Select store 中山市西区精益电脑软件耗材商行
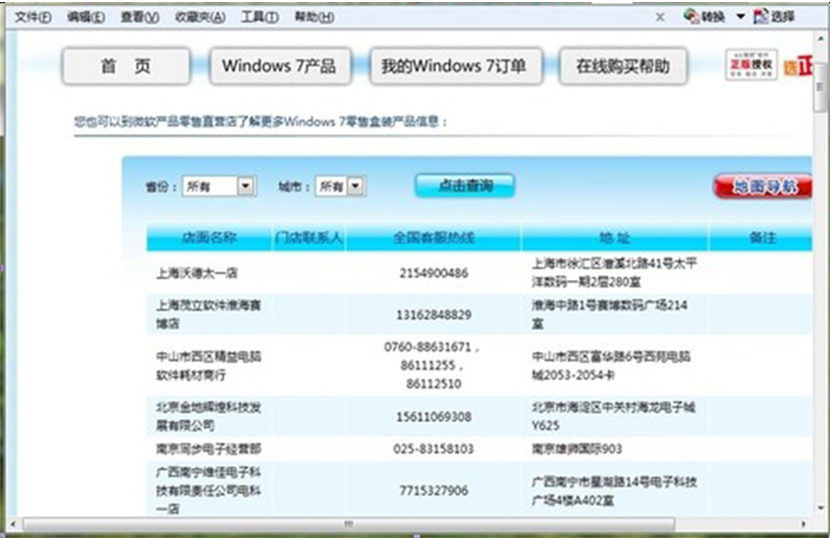The image size is (832, 538). point(209,366)
